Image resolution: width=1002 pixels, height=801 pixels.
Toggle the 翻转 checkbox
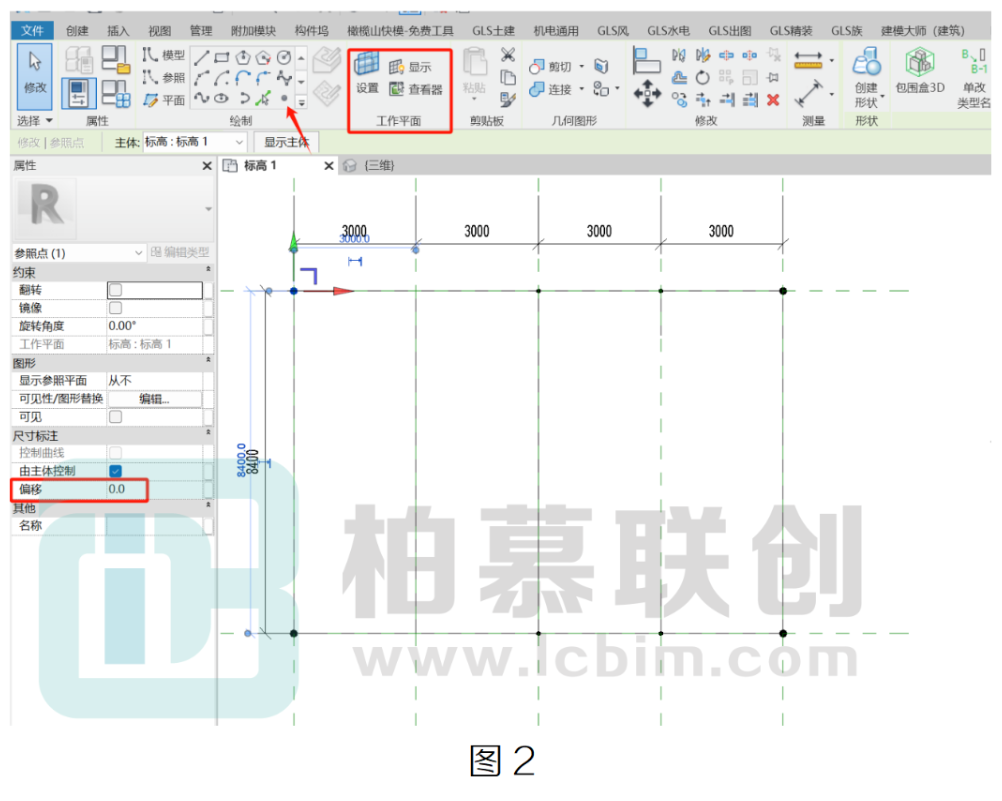pyautogui.click(x=116, y=290)
